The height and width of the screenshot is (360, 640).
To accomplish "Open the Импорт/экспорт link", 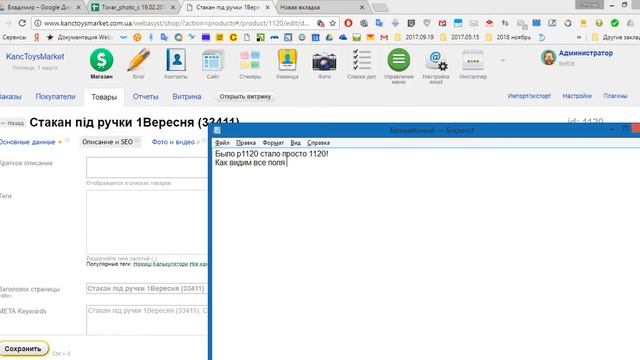I will pyautogui.click(x=529, y=96).
